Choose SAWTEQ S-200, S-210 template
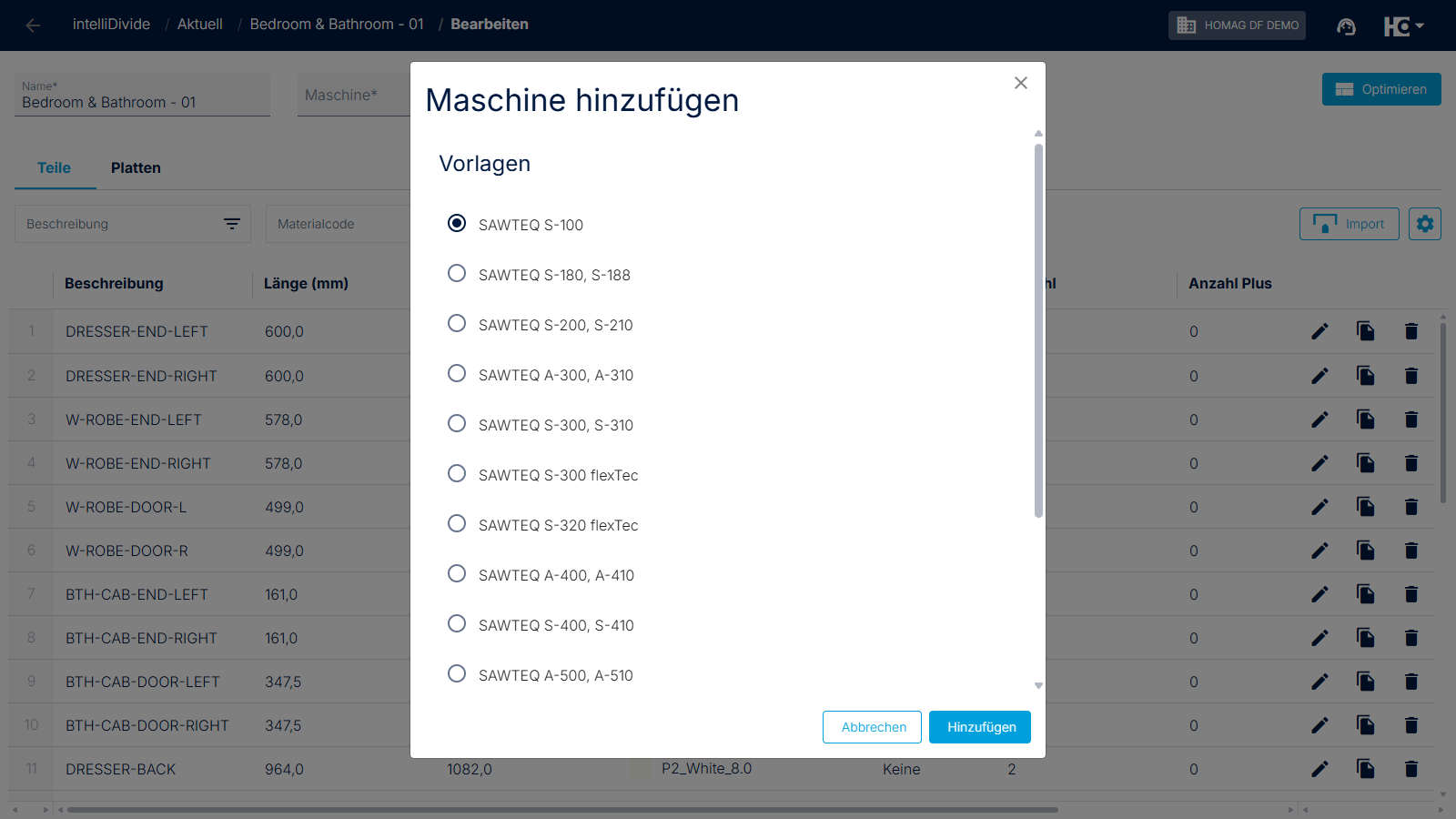Image resolution: width=1456 pixels, height=819 pixels. pyautogui.click(x=457, y=324)
